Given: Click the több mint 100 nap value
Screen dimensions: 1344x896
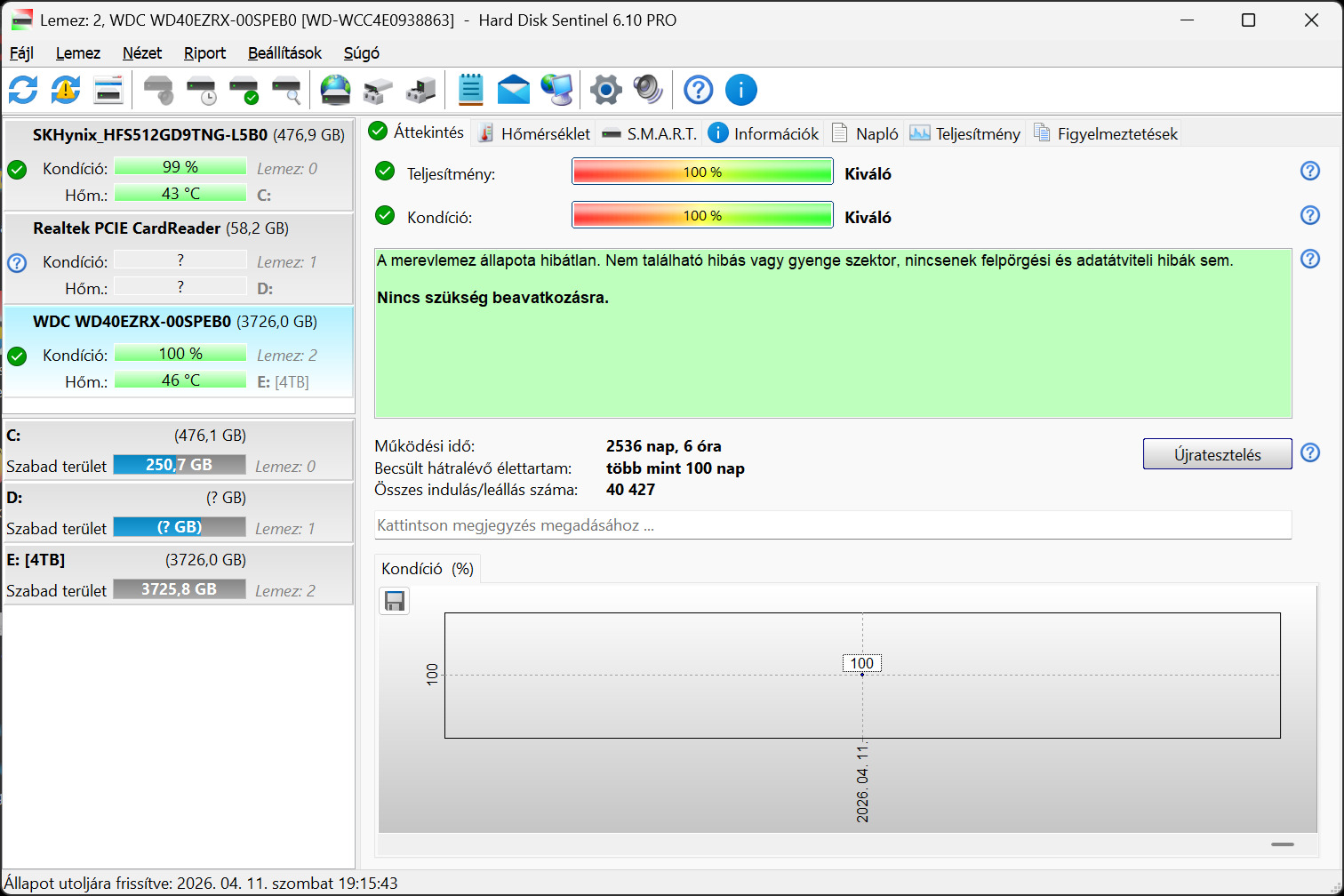Looking at the screenshot, I should (676, 468).
